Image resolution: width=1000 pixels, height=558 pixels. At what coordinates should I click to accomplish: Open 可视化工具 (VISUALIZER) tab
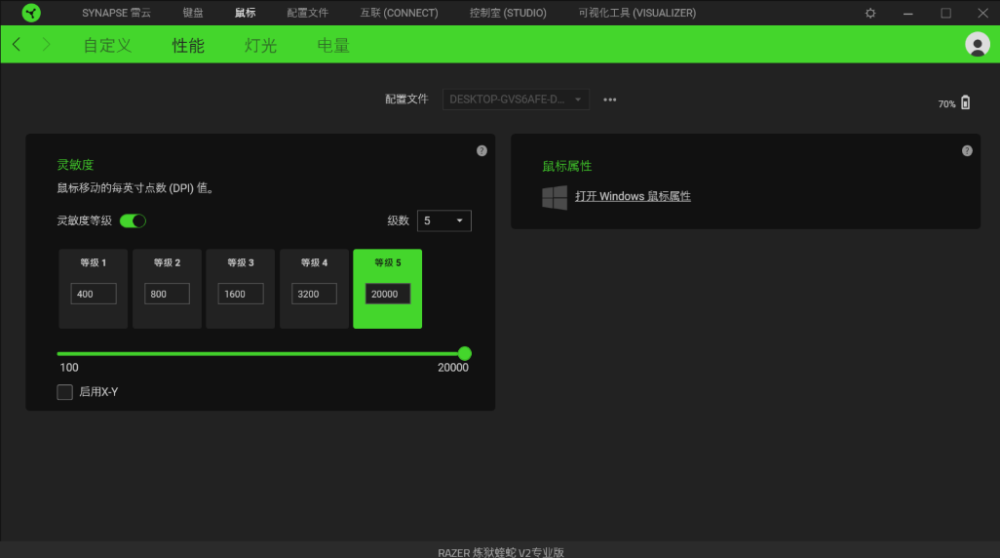tap(637, 13)
